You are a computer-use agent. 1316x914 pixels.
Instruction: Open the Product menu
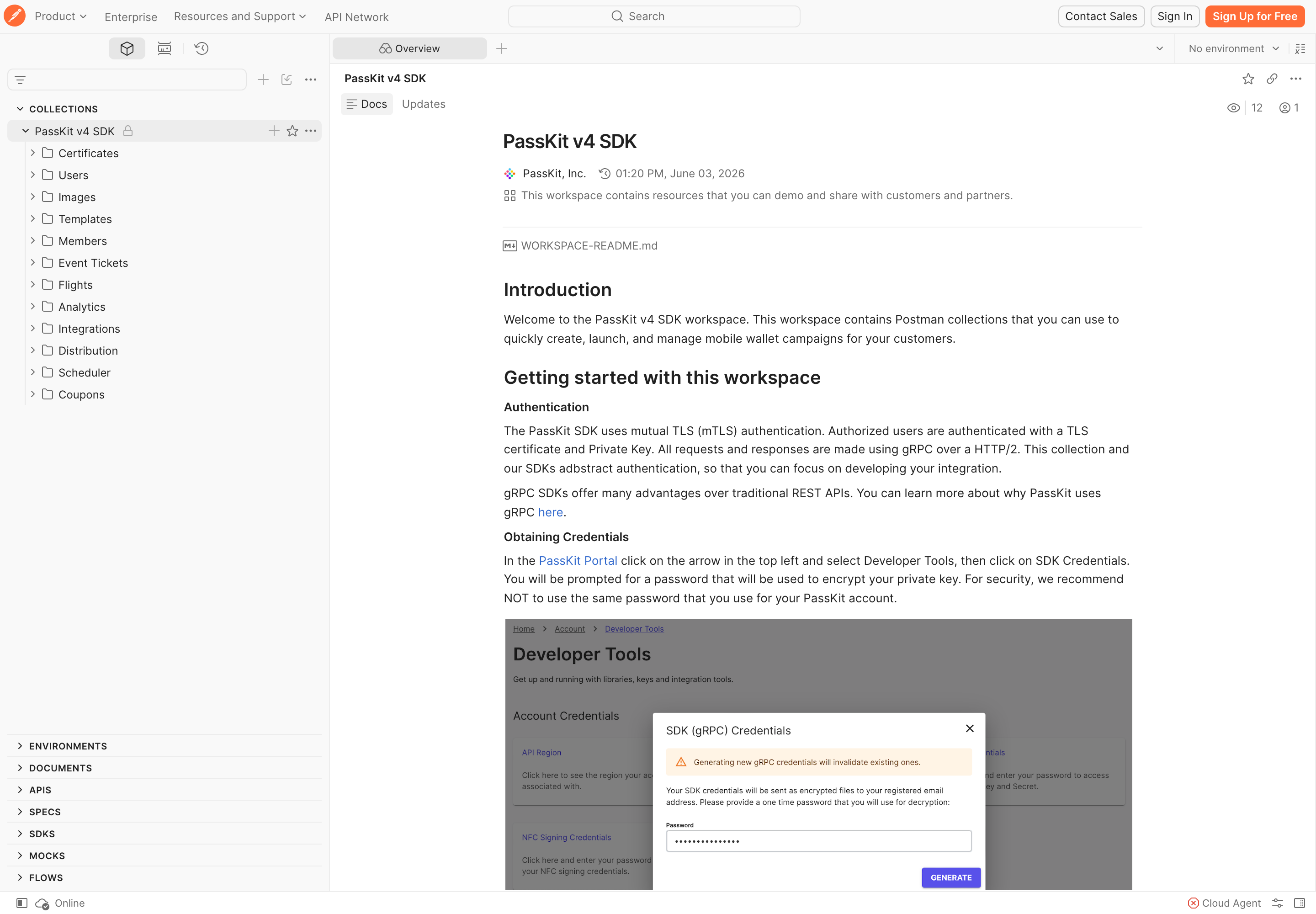(x=61, y=16)
